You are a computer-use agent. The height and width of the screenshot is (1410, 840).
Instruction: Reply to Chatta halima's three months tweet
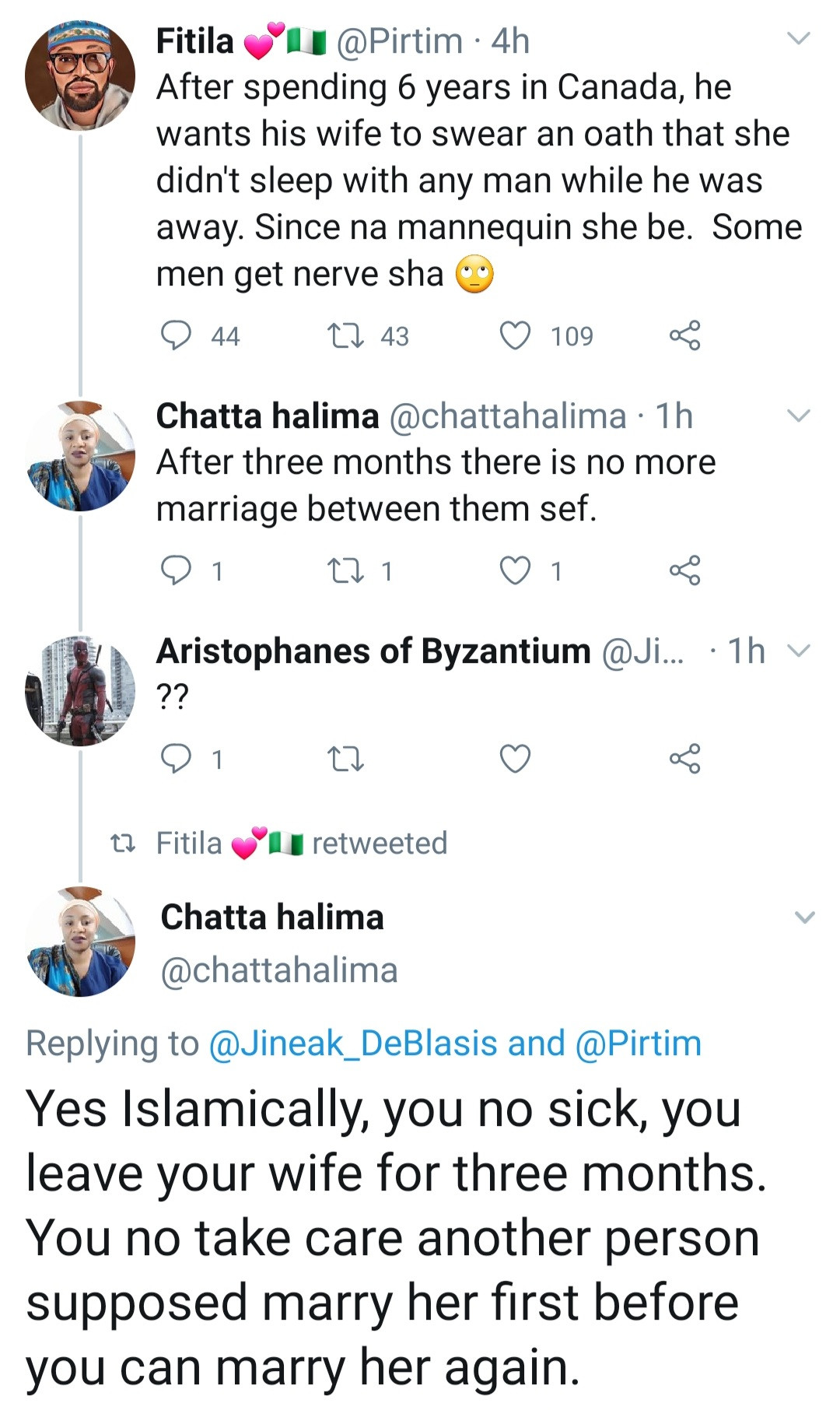[x=176, y=570]
